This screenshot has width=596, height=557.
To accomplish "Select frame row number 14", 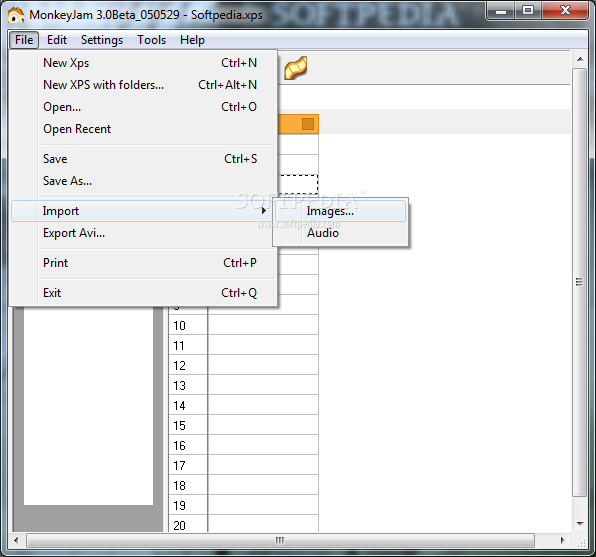I will [x=188, y=406].
